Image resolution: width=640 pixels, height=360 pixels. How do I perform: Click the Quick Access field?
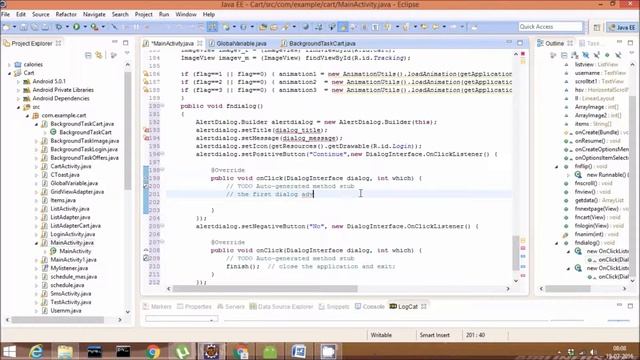550,27
